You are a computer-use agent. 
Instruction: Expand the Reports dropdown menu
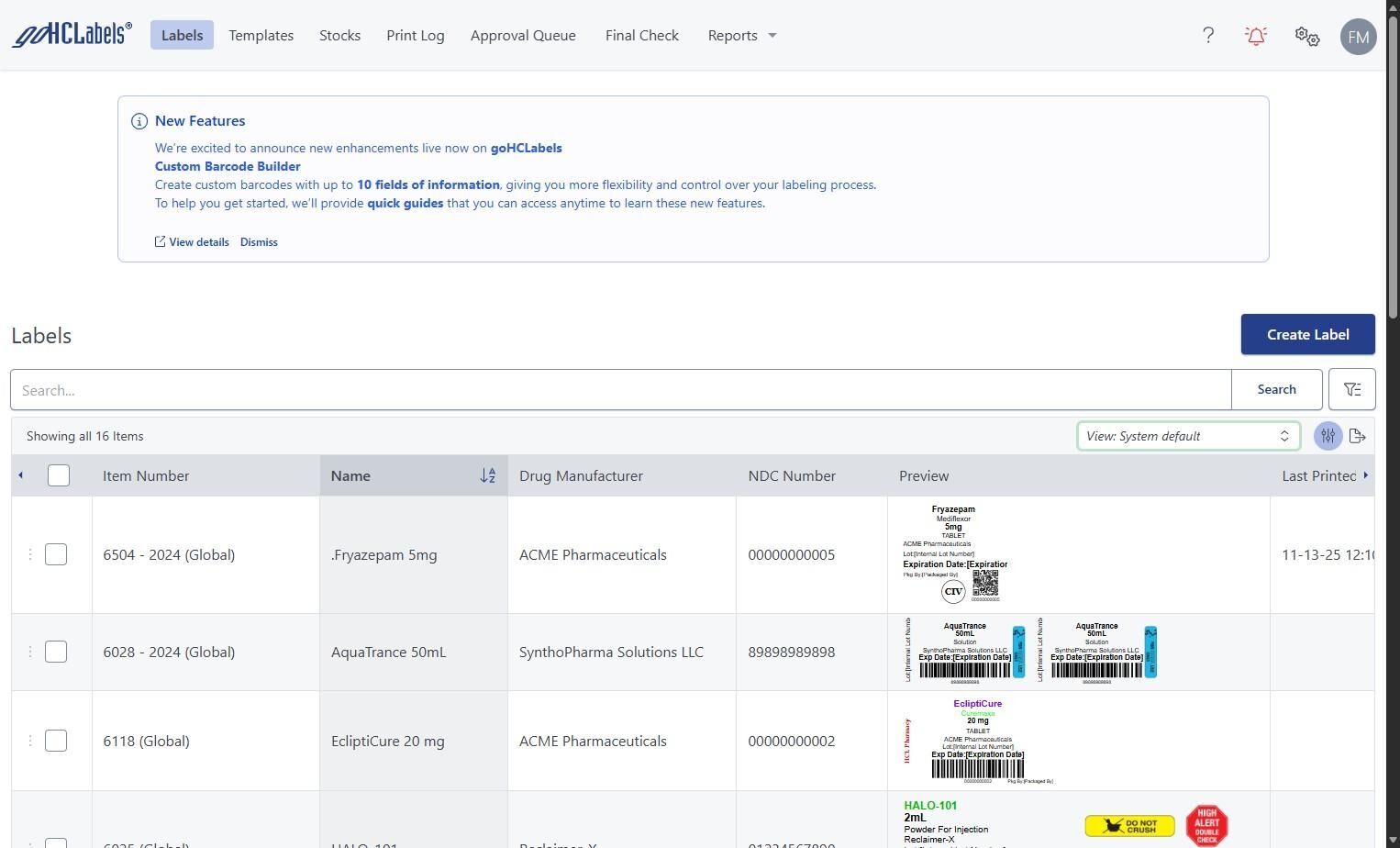[742, 35]
